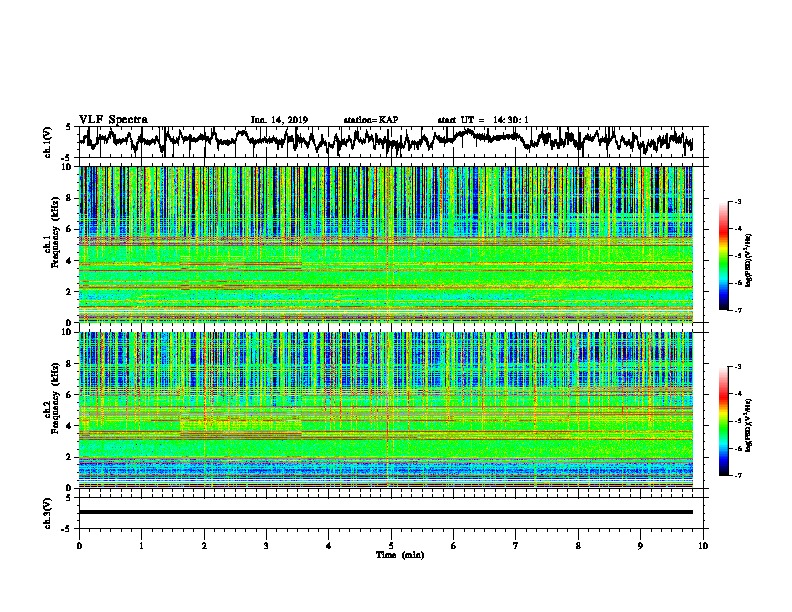Screen dimensions: 792x612
Task: Click the flat black ch.3 voltage trace
Action: click(x=385, y=512)
